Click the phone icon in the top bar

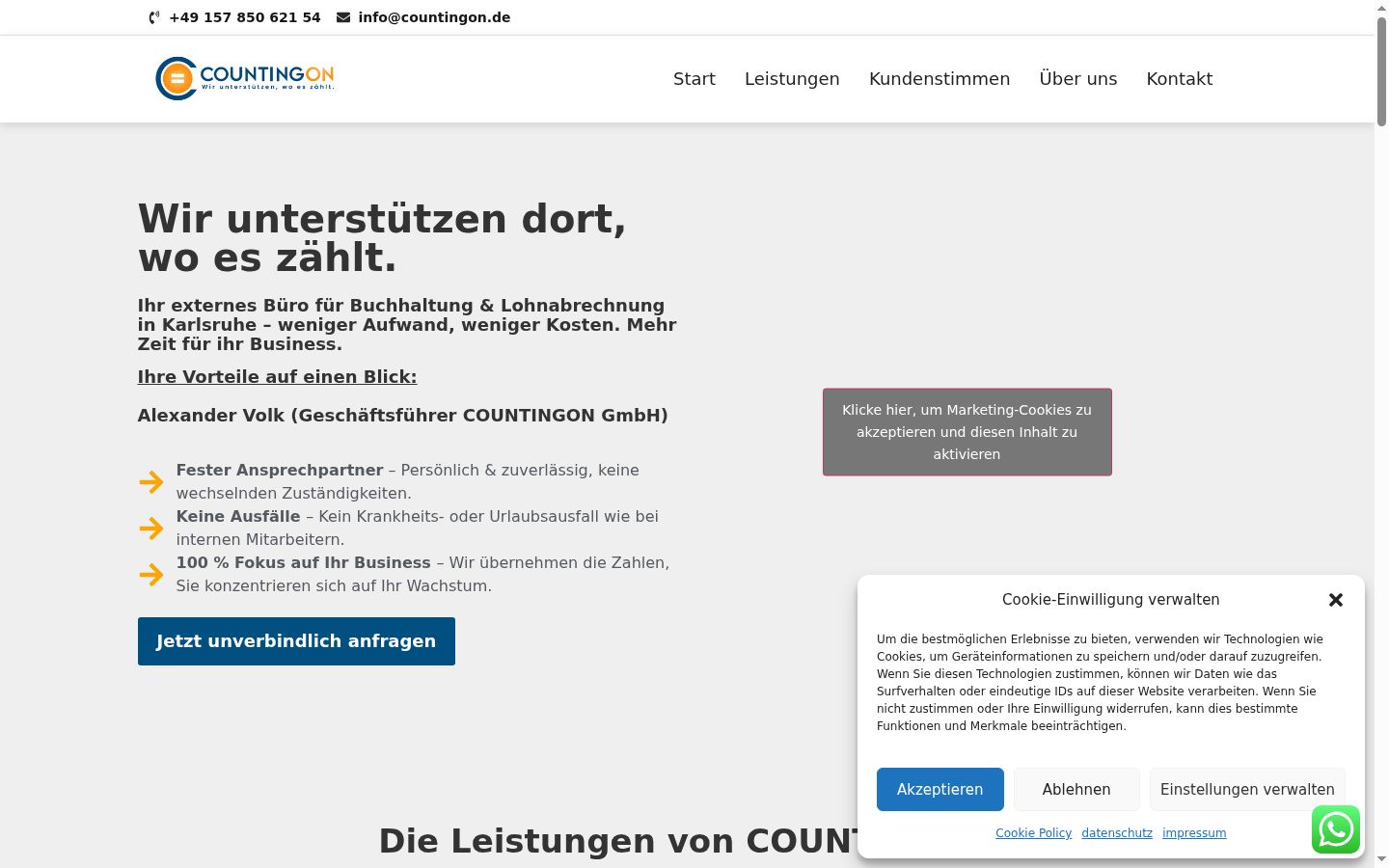pos(154,17)
